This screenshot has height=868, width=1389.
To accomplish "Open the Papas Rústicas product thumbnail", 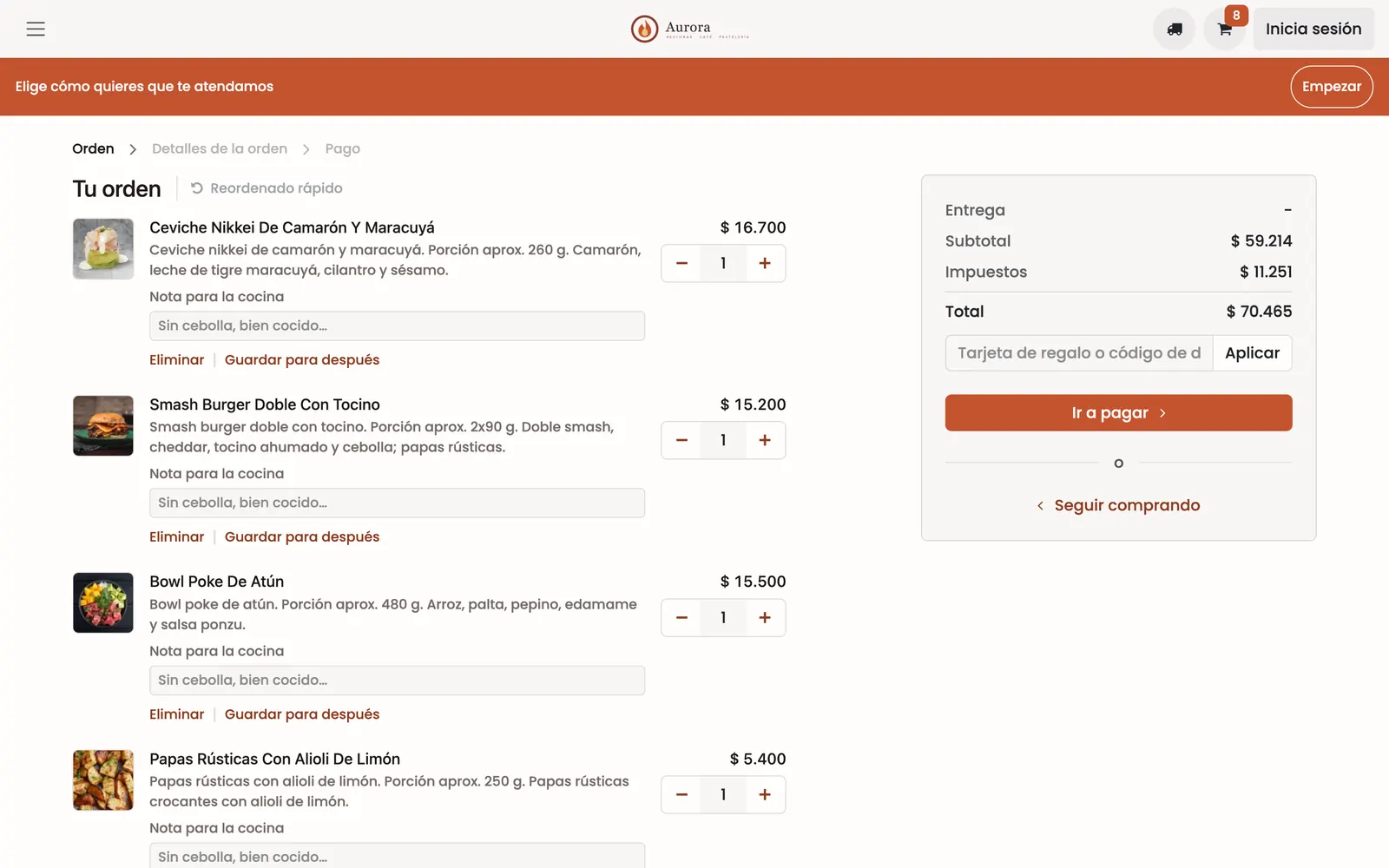I will point(103,779).
